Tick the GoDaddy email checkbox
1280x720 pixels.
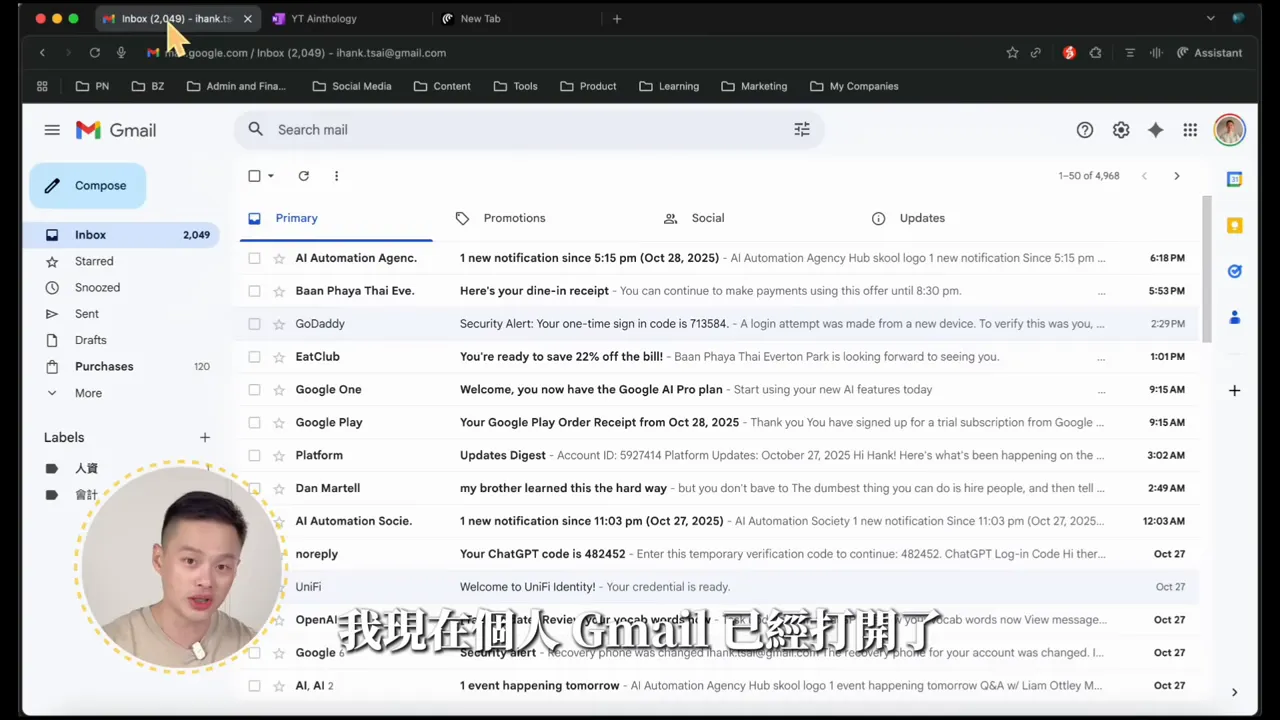254,324
